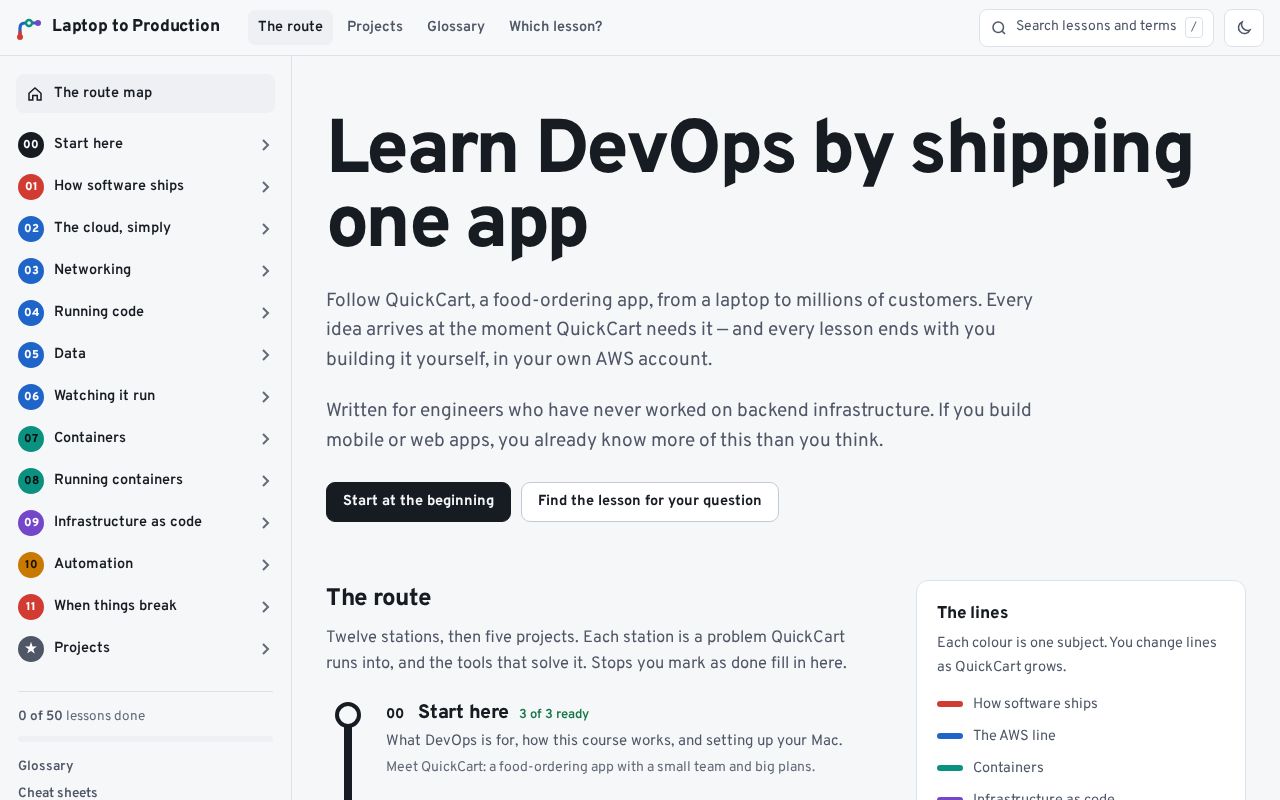
Task: Click the 11 When things break badge
Action: [31, 607]
